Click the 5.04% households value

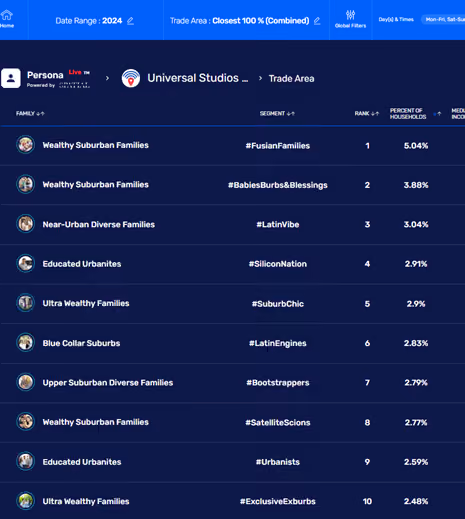click(x=416, y=146)
